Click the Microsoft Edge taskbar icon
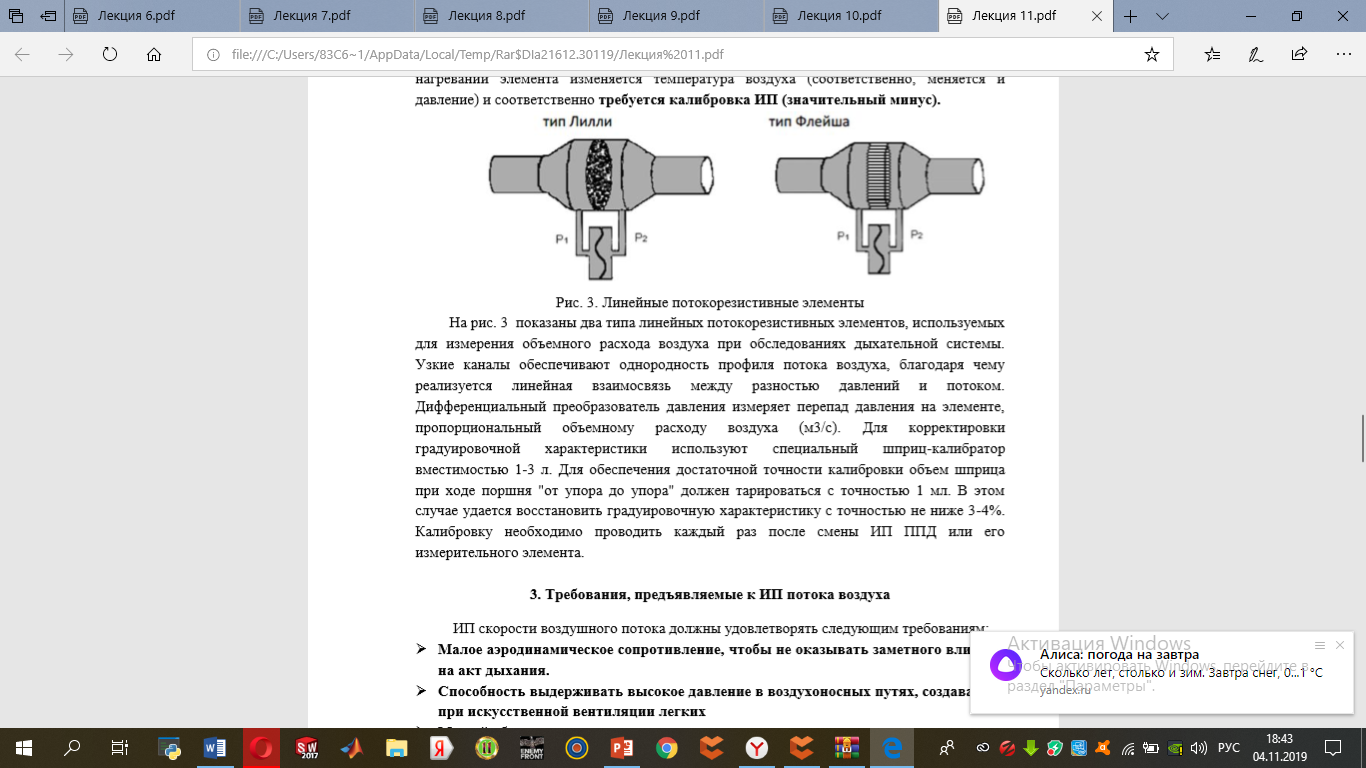The width and height of the screenshot is (1366, 768). [892, 747]
